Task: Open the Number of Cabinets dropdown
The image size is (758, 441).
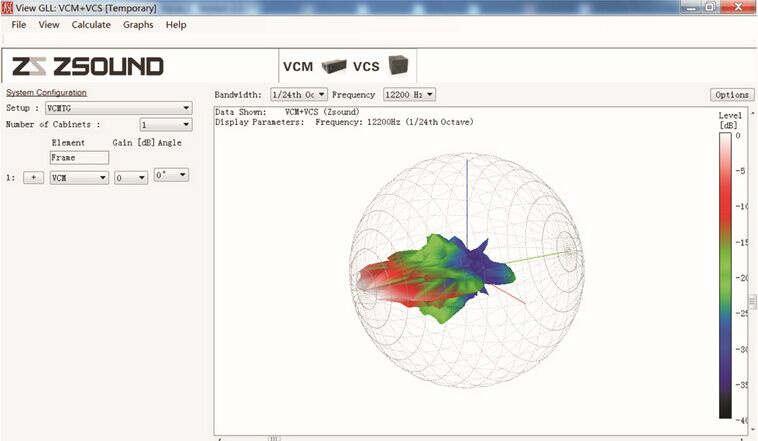Action: pos(166,125)
